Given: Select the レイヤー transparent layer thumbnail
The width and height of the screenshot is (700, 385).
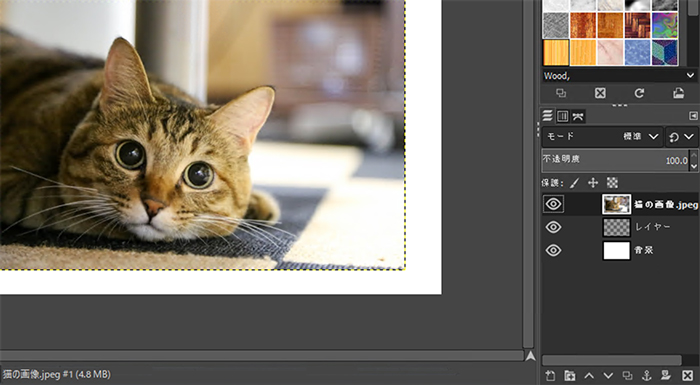Looking at the screenshot, I should 617,227.
